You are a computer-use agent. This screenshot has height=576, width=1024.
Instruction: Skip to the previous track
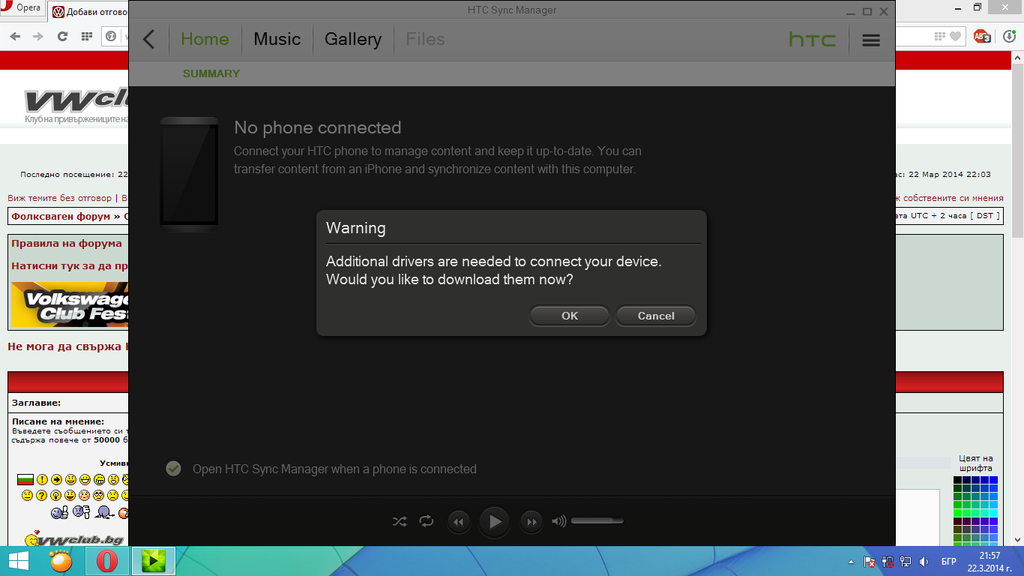(458, 521)
